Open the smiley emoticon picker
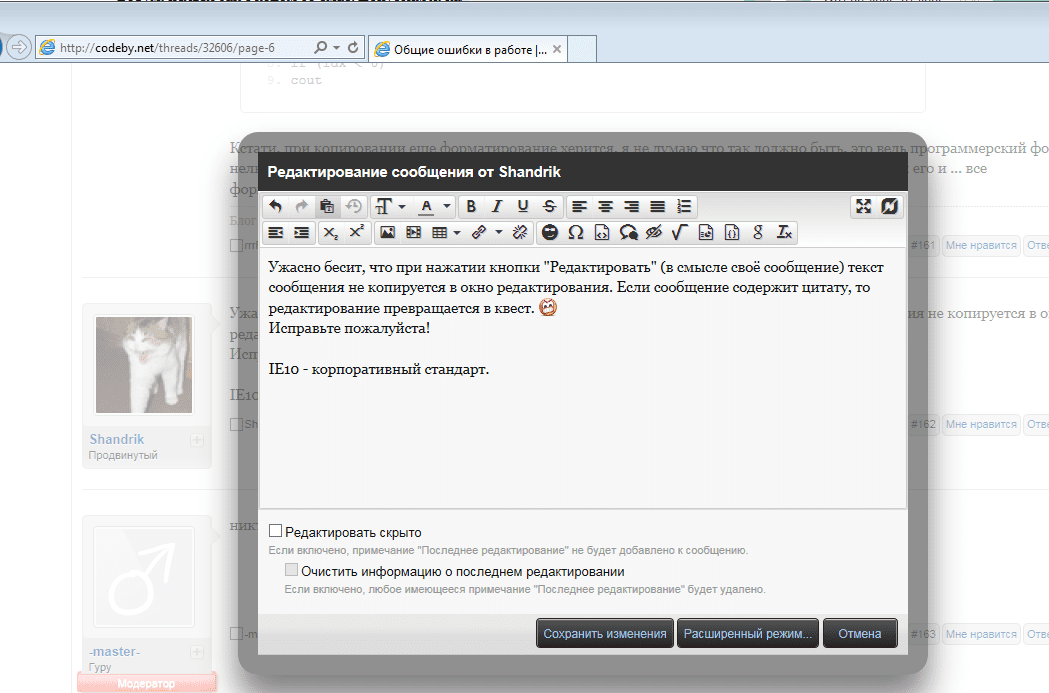1049x693 pixels. (550, 232)
